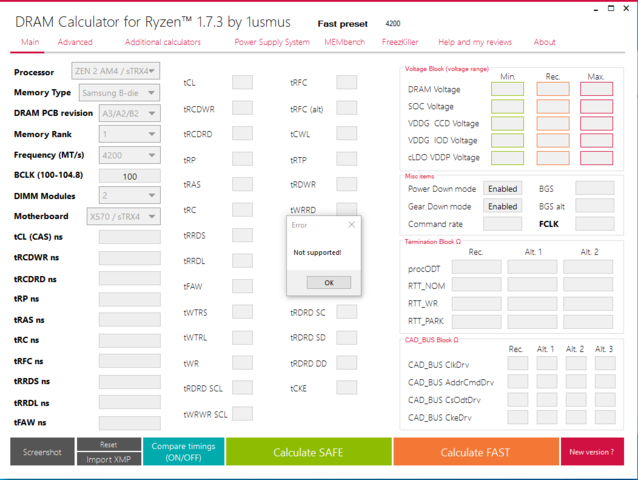Viewport: 638px width, 480px height.
Task: Click the tRCDWR ns input field
Action: pos(129,258)
